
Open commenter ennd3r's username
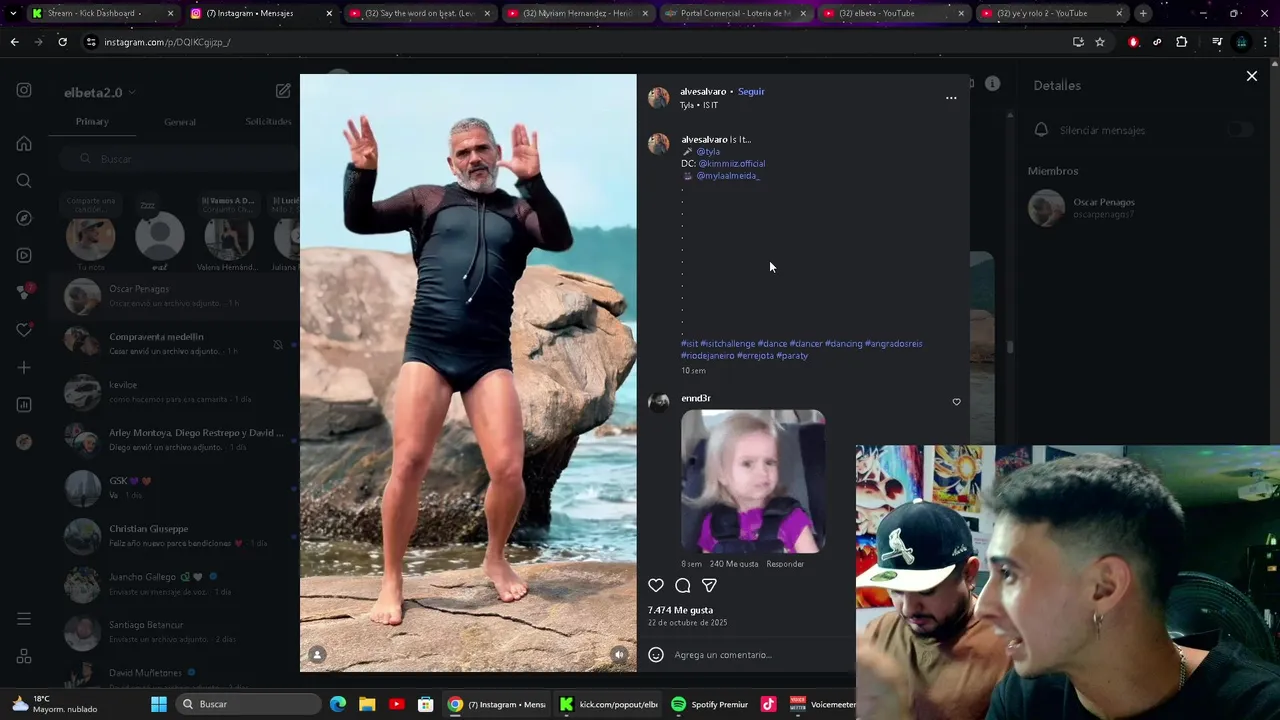[696, 398]
